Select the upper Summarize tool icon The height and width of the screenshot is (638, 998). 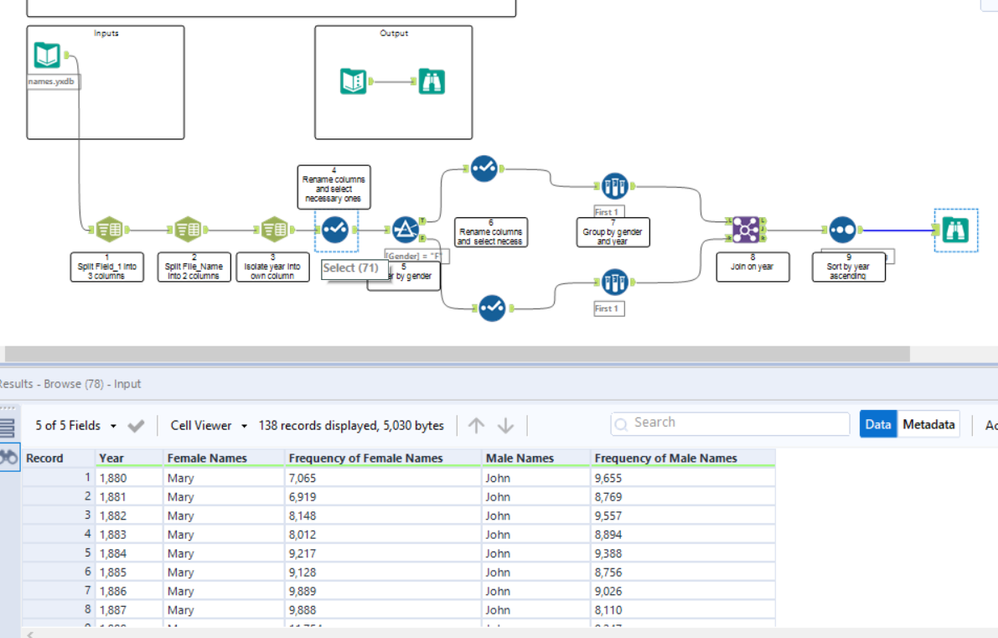[615, 187]
